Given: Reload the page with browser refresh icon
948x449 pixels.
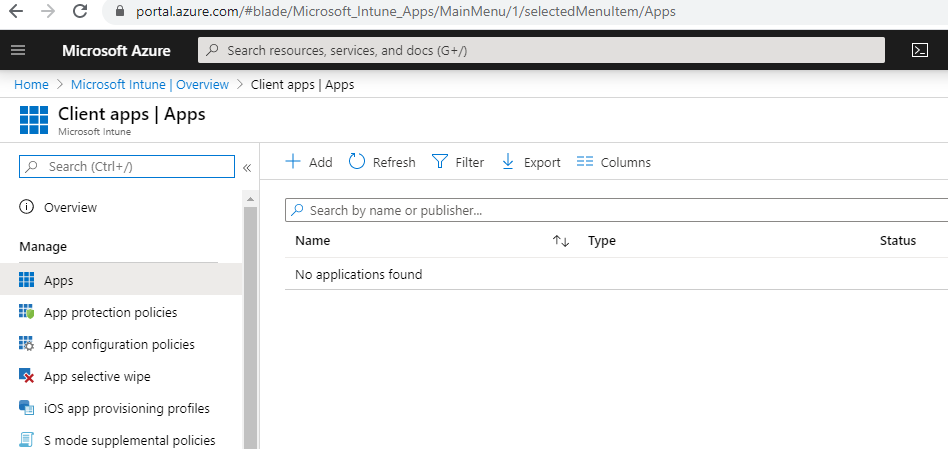Looking at the screenshot, I should pos(80,11).
